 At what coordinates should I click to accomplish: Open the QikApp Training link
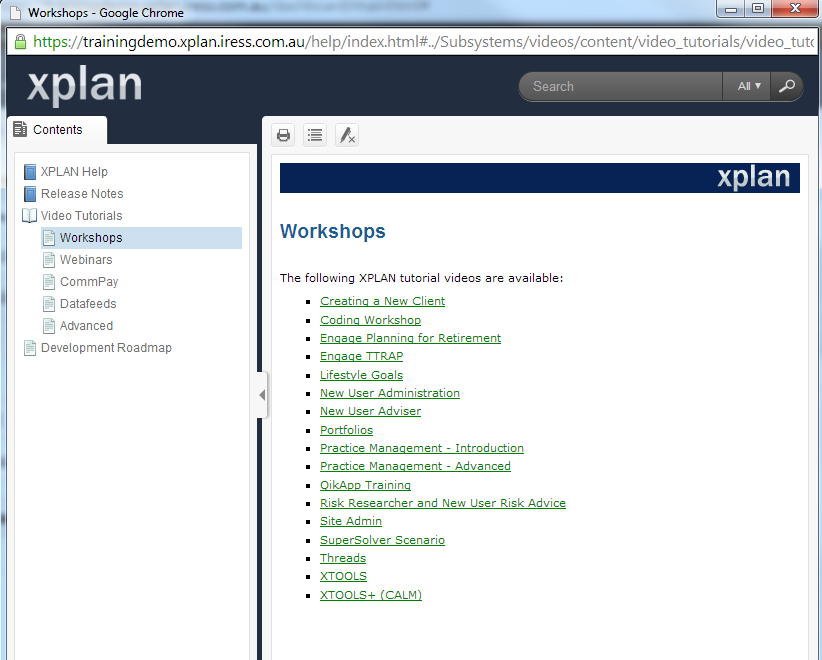(x=365, y=485)
